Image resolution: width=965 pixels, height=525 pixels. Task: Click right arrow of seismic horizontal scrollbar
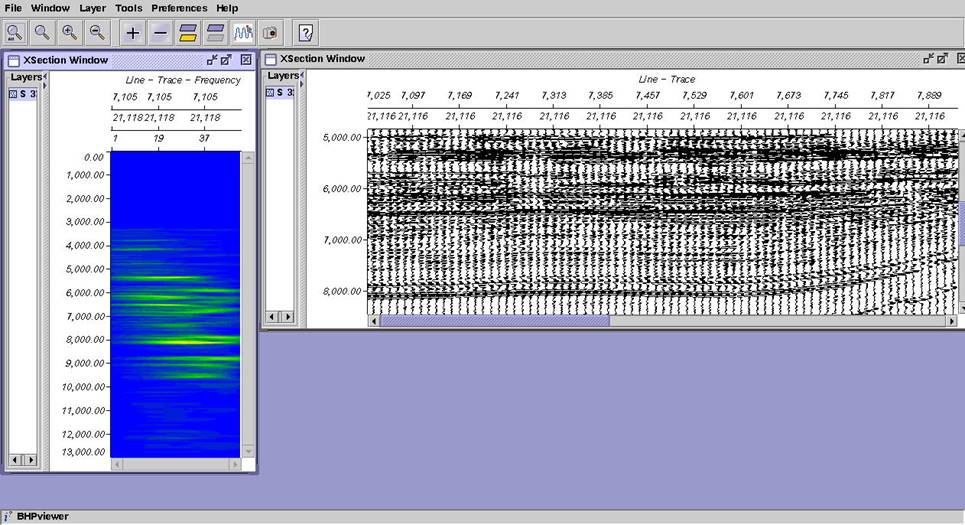[951, 321]
